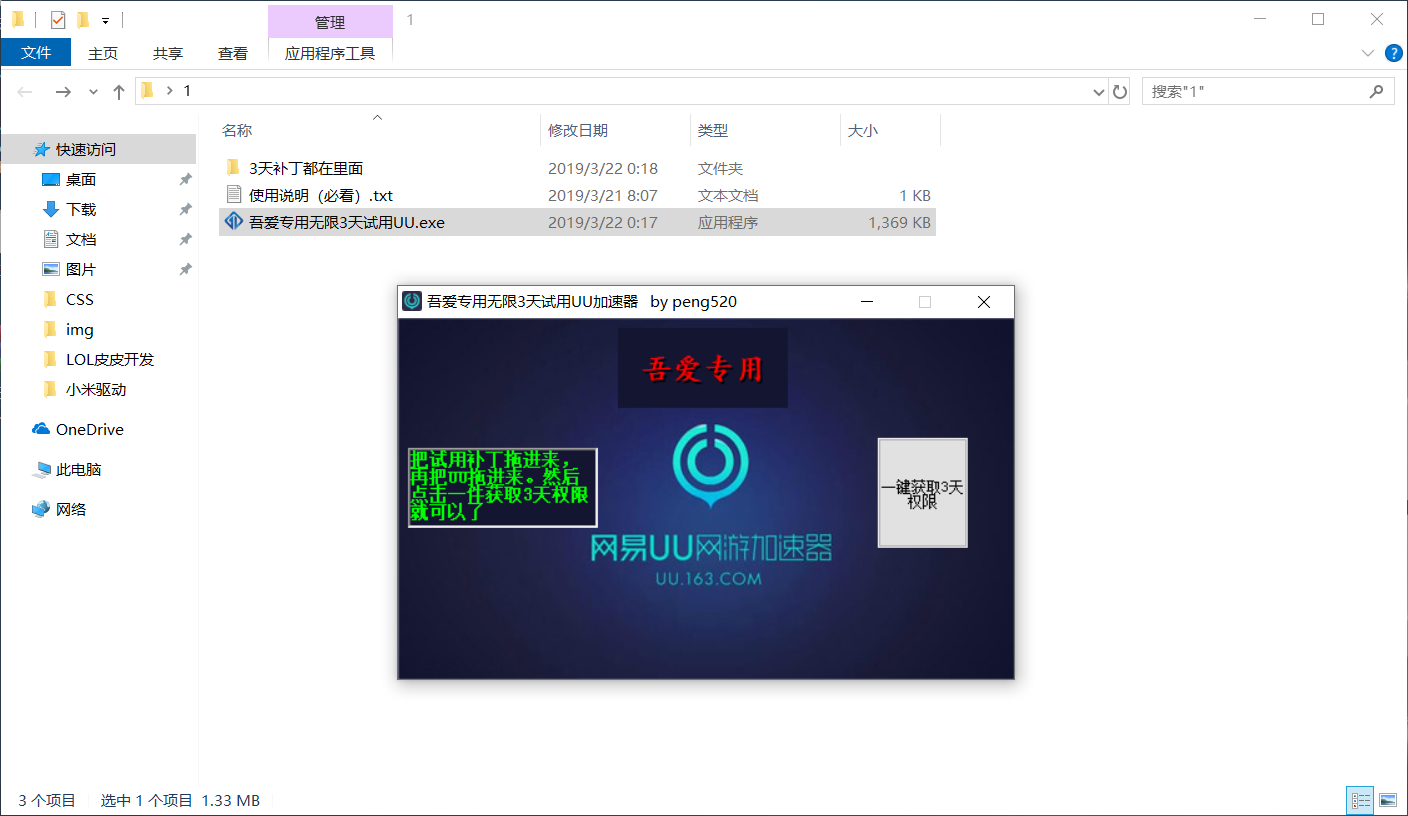The width and height of the screenshot is (1408, 816).
Task: Click the red 吾爱专用 banner
Action: click(x=702, y=368)
